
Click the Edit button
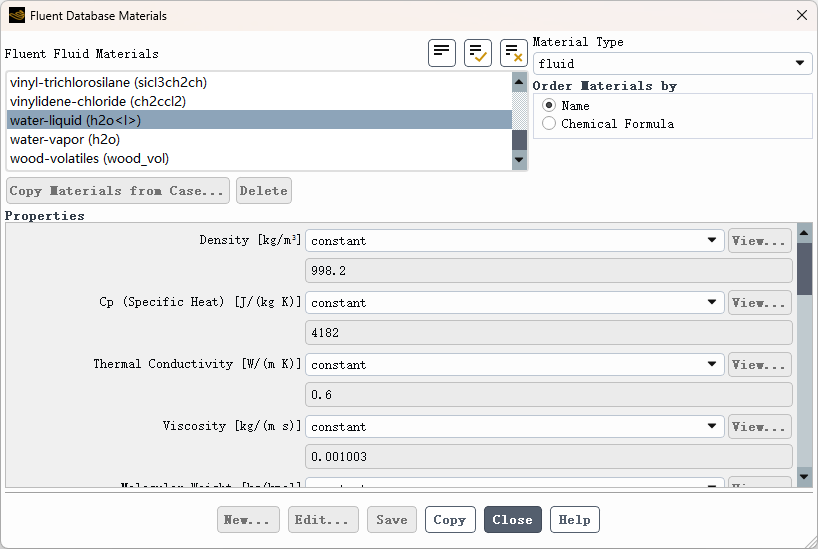click(323, 520)
